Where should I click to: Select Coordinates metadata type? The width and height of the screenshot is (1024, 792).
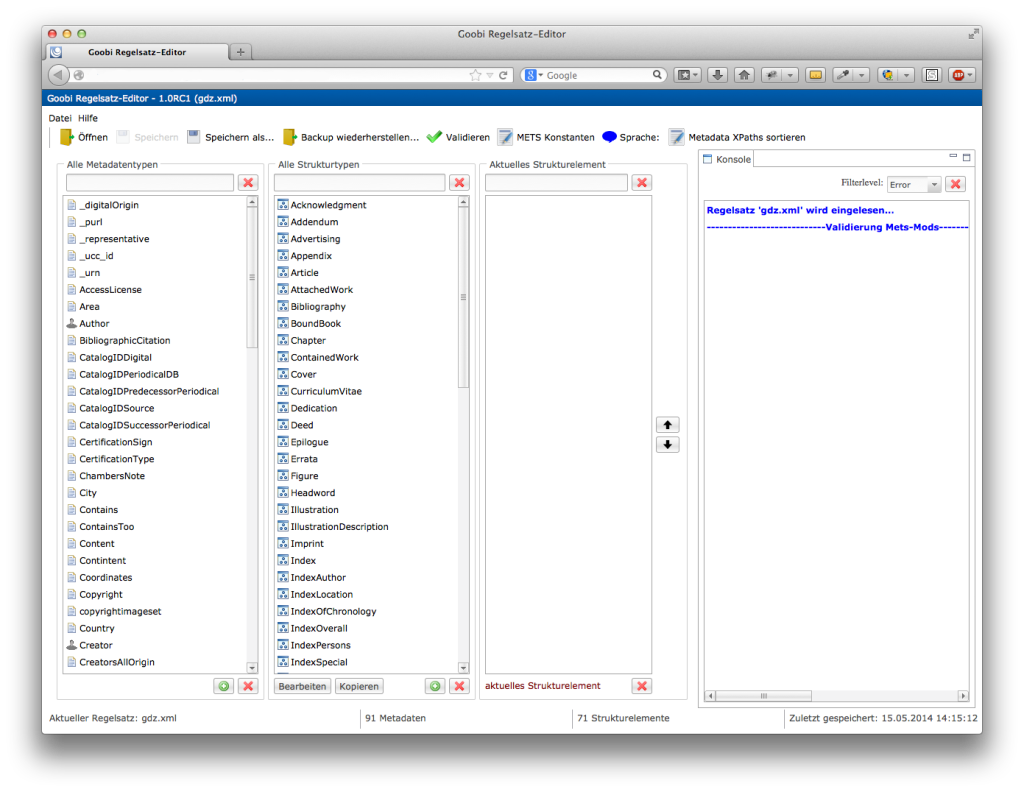106,578
